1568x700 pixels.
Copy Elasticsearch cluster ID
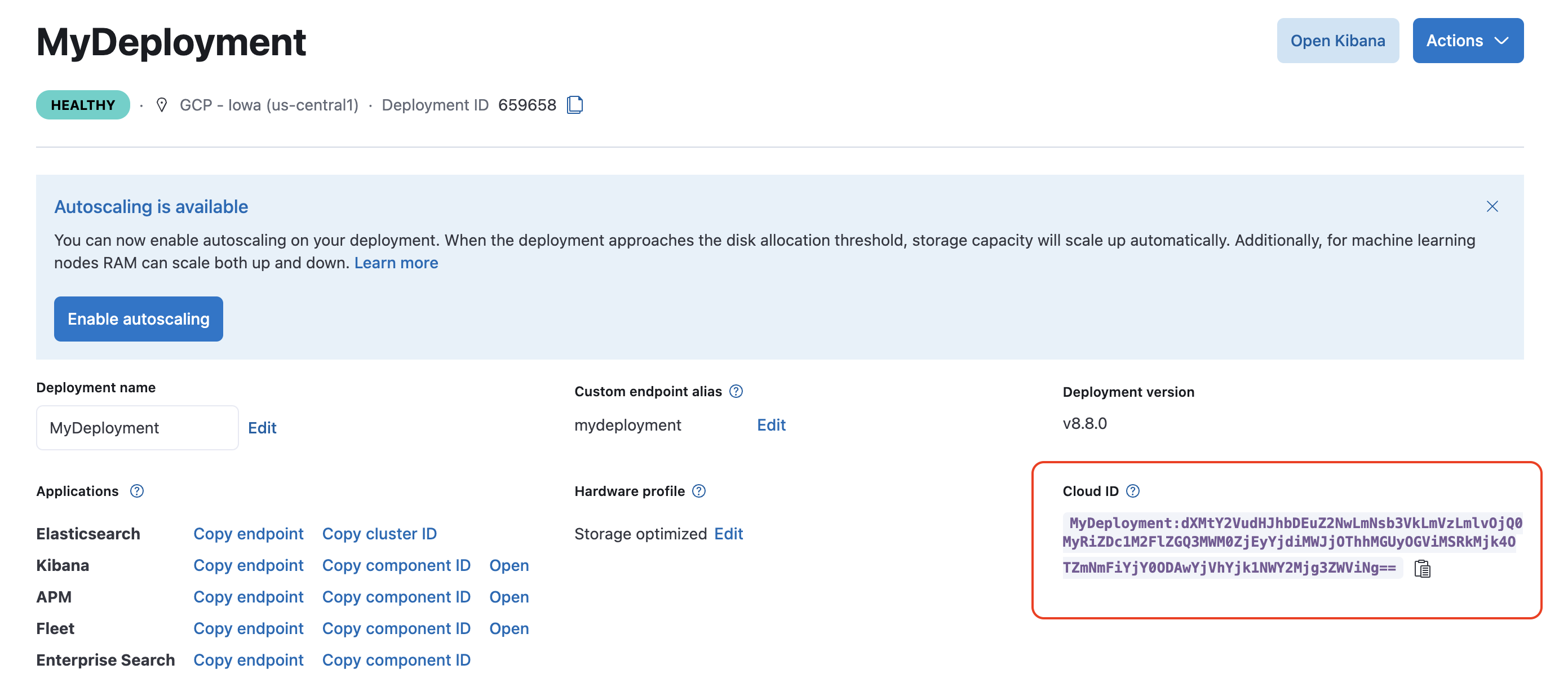tap(379, 533)
